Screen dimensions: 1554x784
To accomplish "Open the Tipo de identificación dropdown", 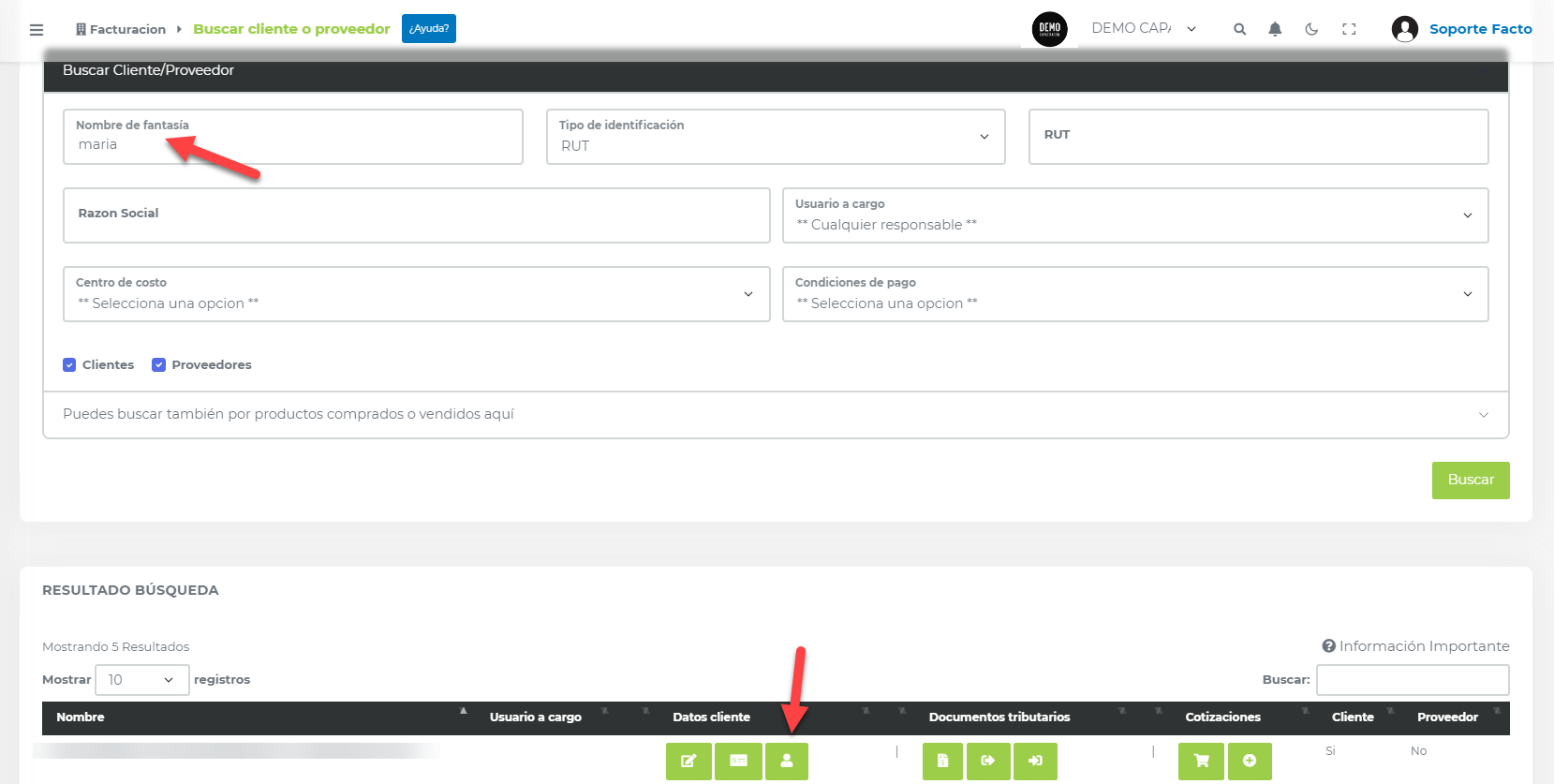I will (x=775, y=137).
